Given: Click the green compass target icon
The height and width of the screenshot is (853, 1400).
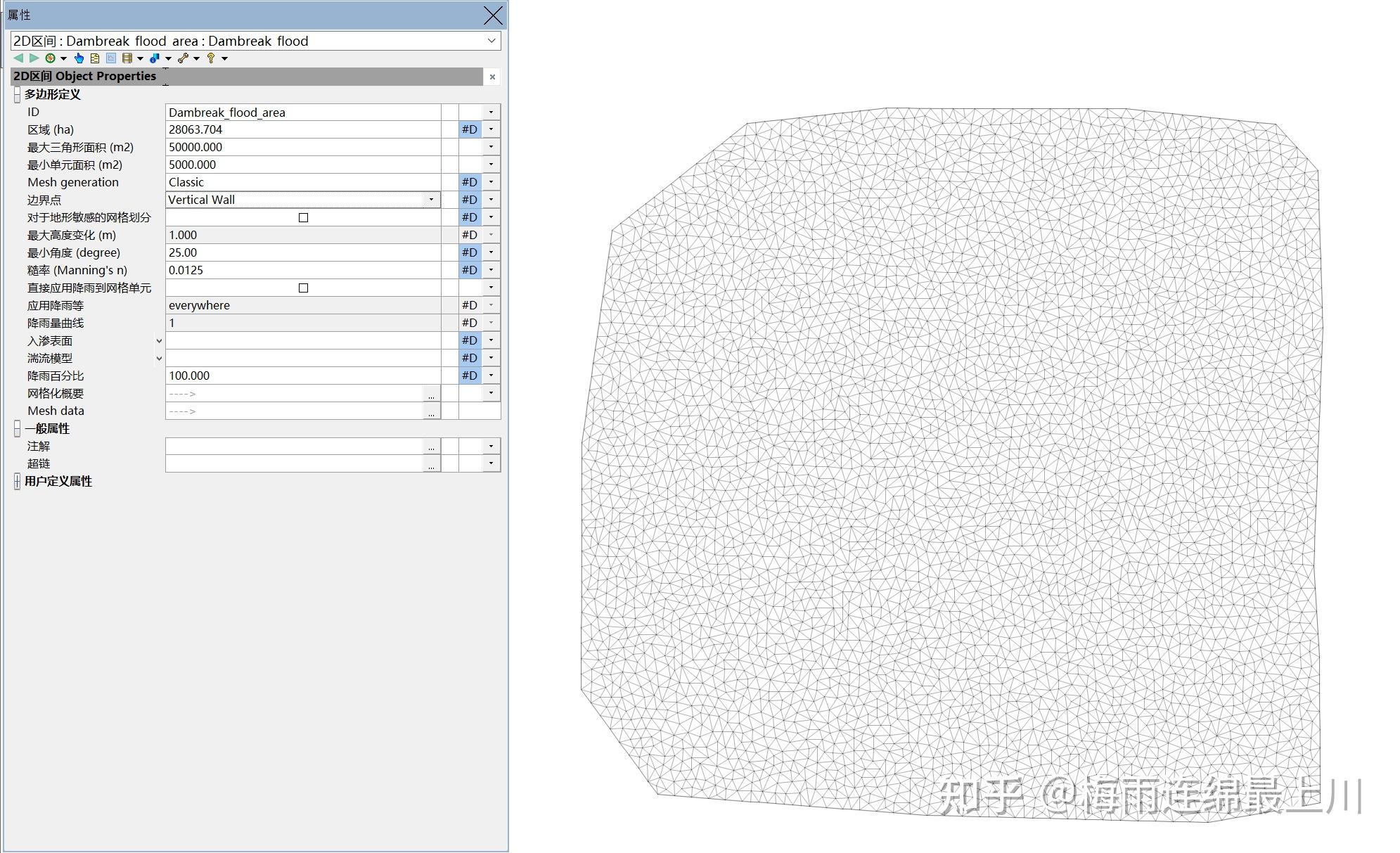Looking at the screenshot, I should point(51,58).
